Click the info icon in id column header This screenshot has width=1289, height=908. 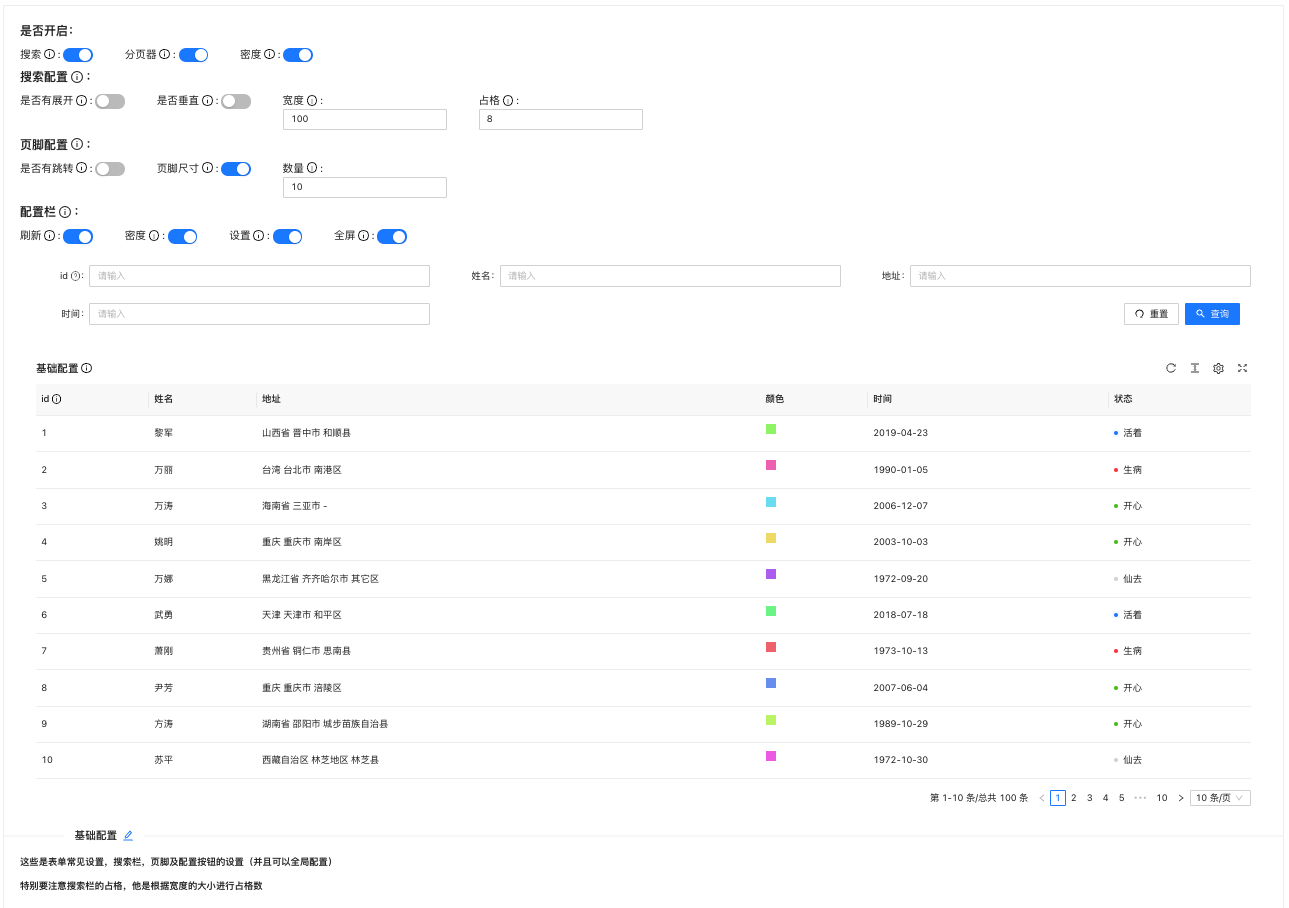[57, 399]
